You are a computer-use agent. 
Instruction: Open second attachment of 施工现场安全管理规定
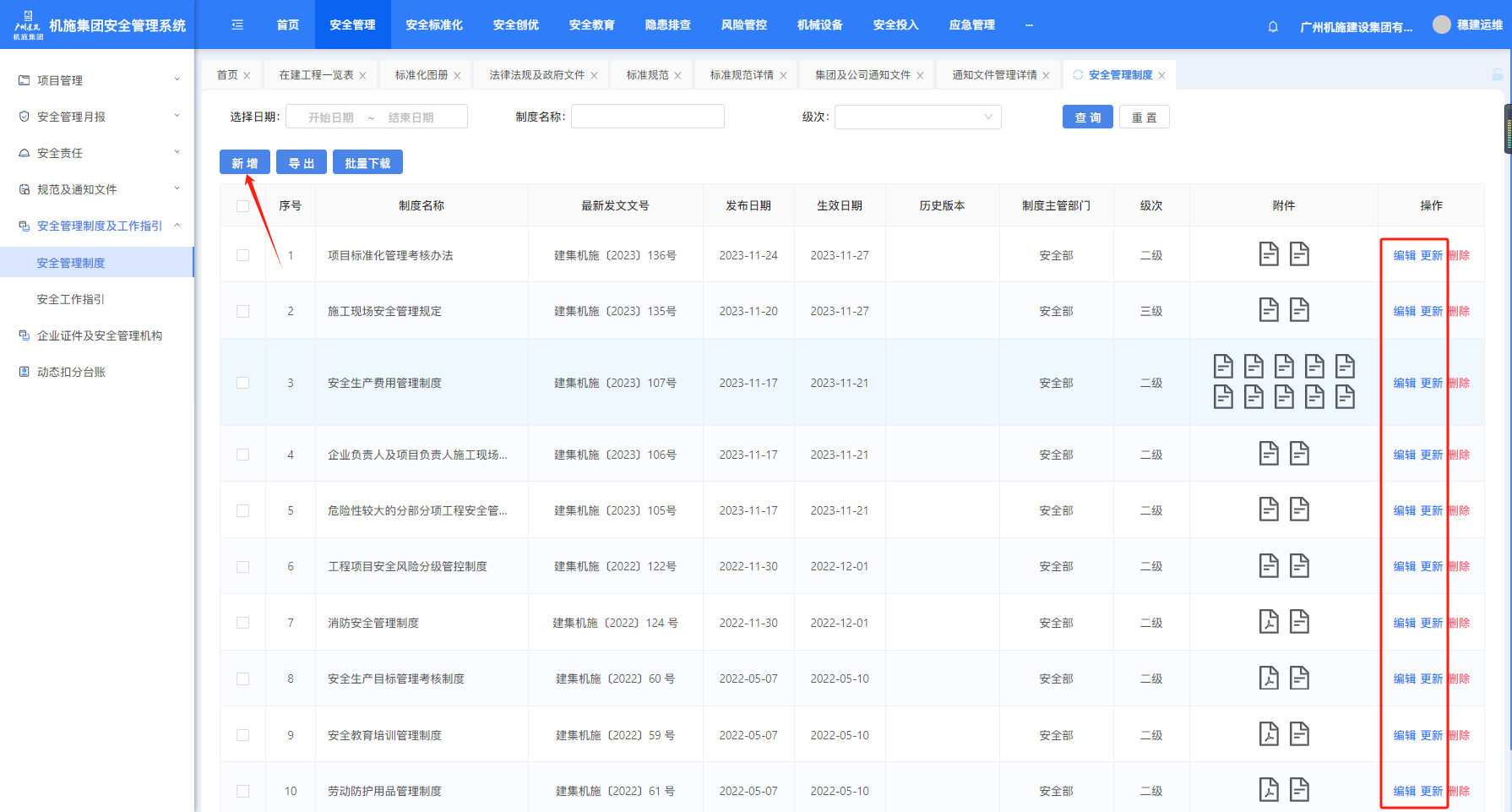click(x=1299, y=311)
